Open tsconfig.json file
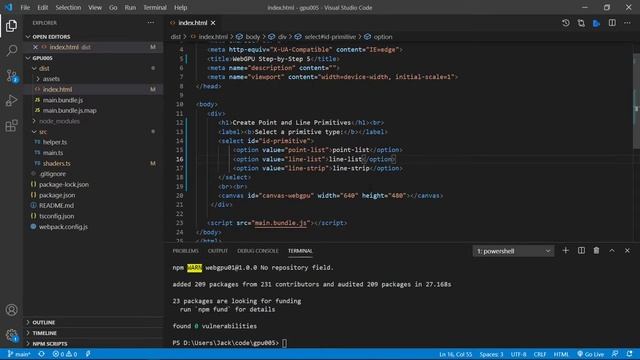 (56, 216)
